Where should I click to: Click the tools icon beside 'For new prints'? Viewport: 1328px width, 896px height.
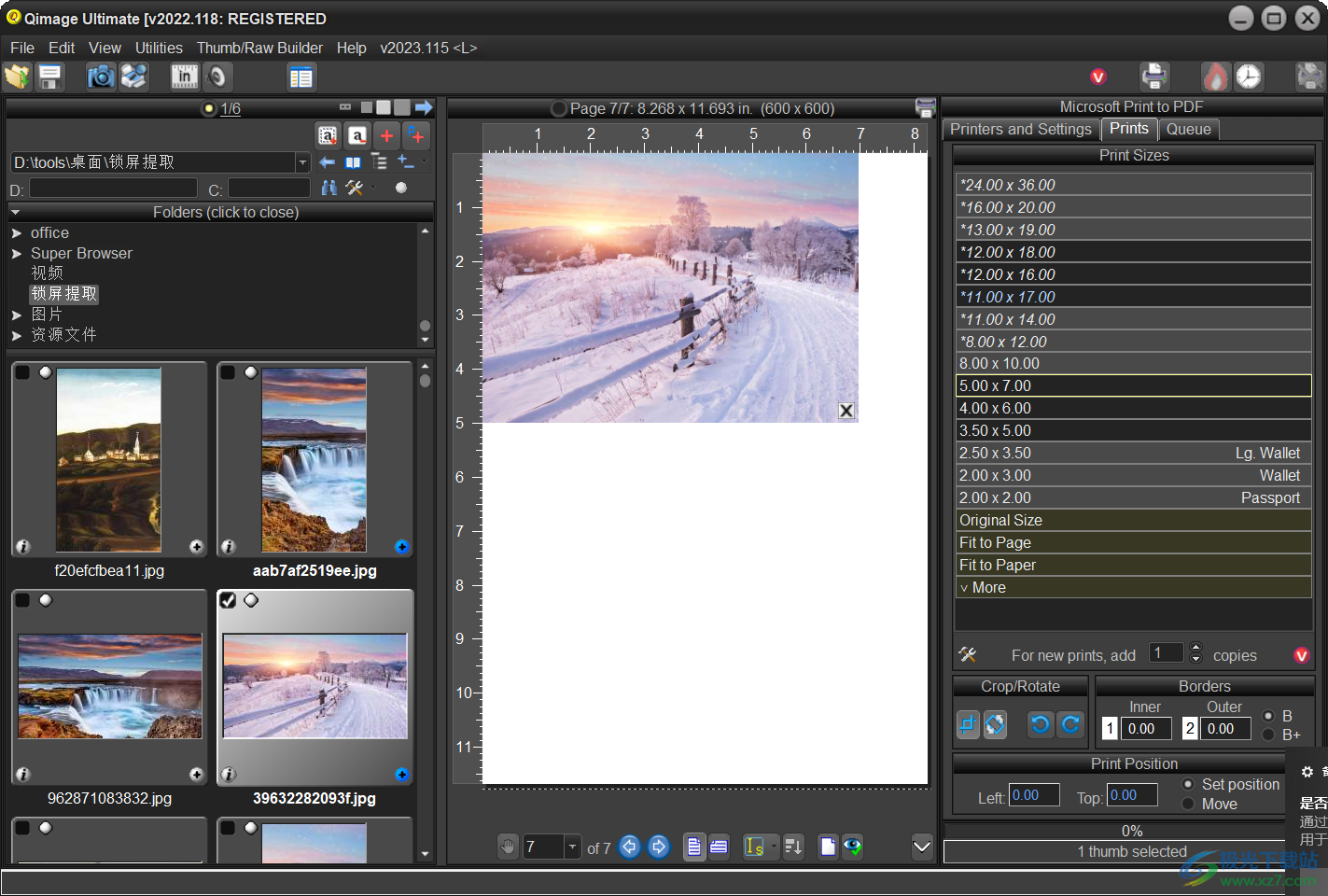[968, 655]
